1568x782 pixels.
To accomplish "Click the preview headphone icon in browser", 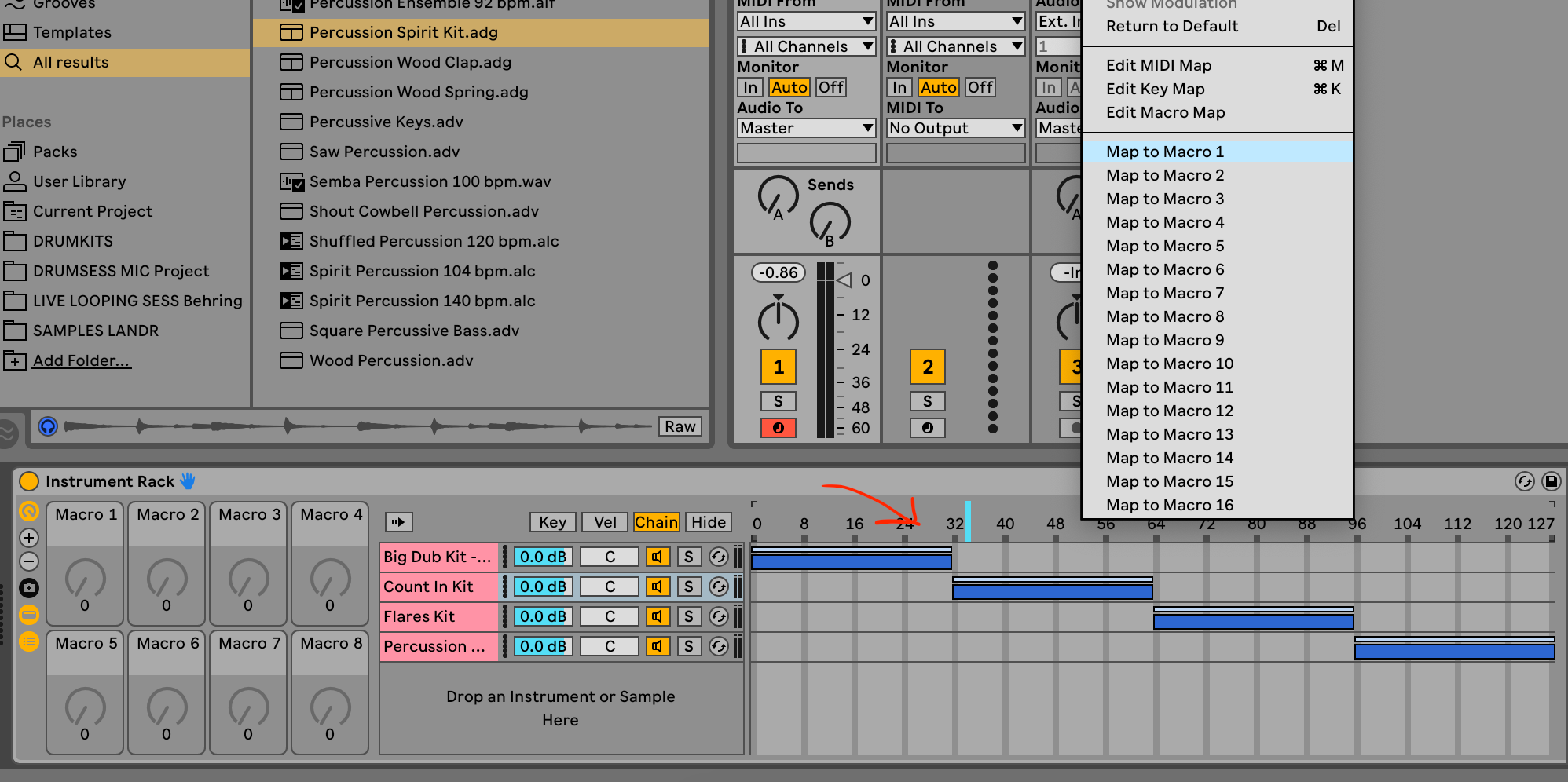I will click(48, 426).
